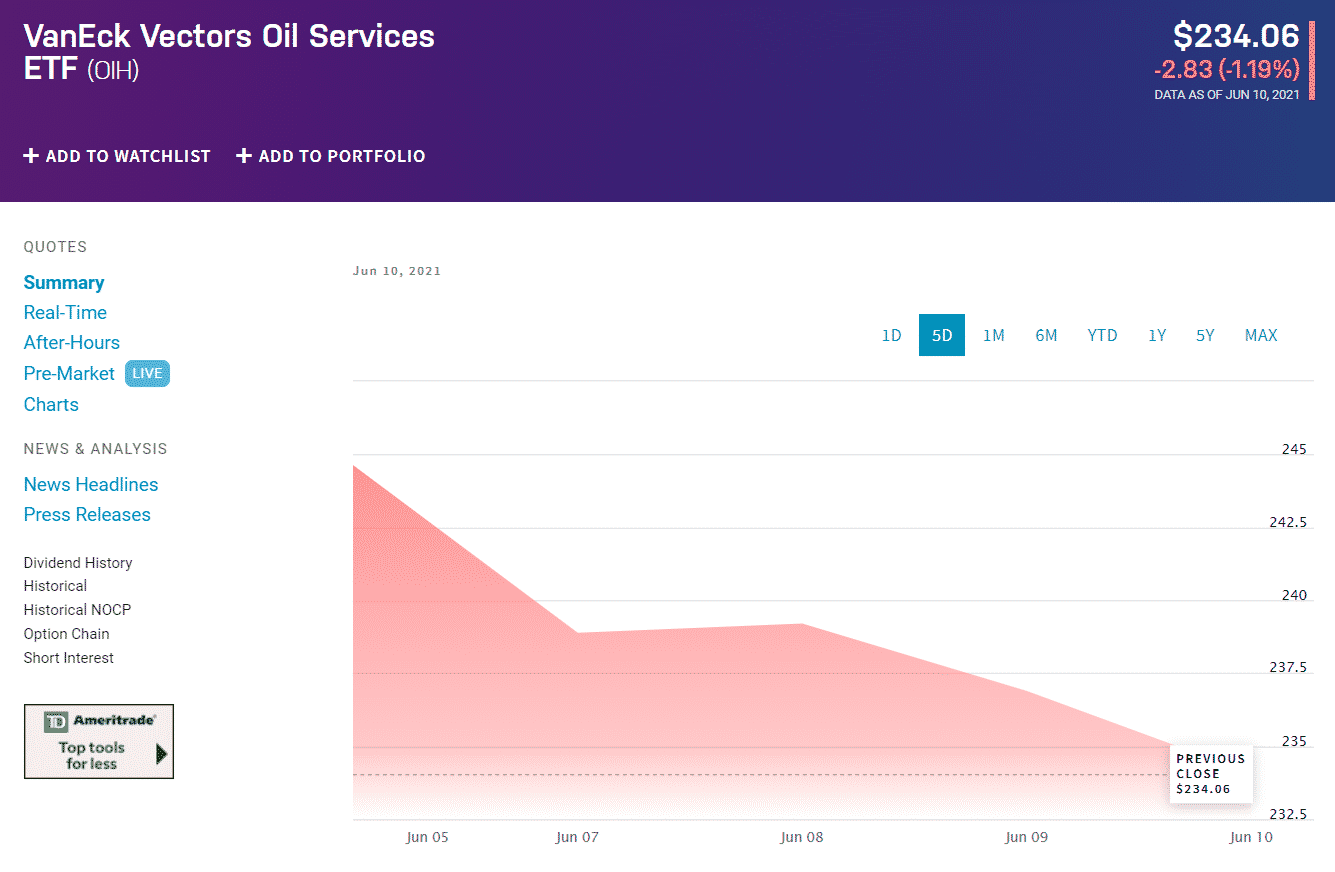Show the 1Y chart range
Viewport: 1335px width, 872px height.
1157,335
